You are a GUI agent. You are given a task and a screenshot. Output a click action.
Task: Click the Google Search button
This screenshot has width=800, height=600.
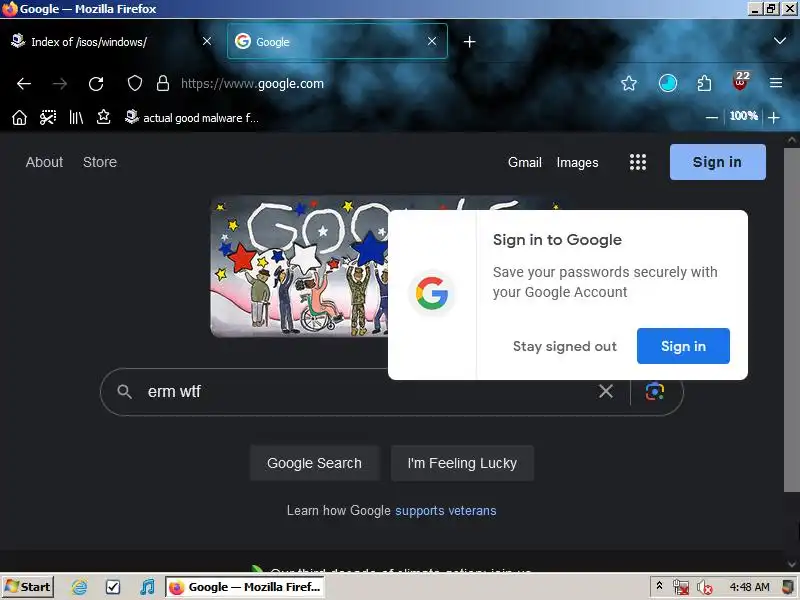[x=314, y=463]
